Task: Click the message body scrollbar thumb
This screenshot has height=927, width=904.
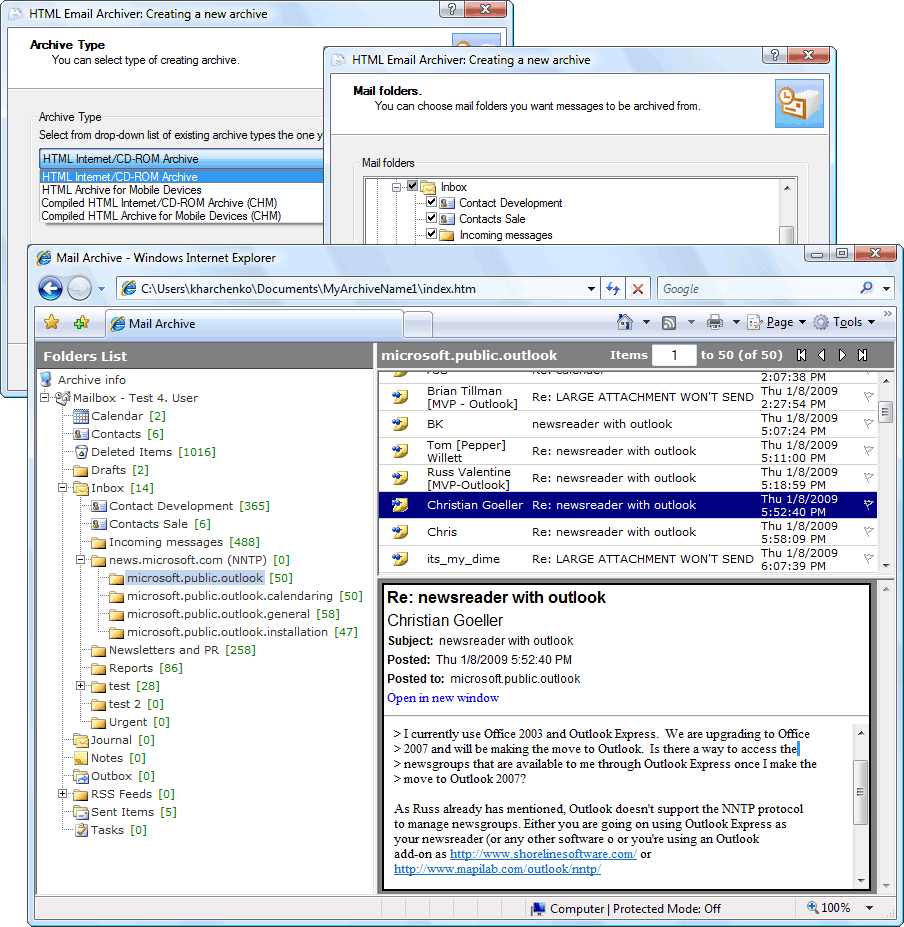Action: coord(860,792)
